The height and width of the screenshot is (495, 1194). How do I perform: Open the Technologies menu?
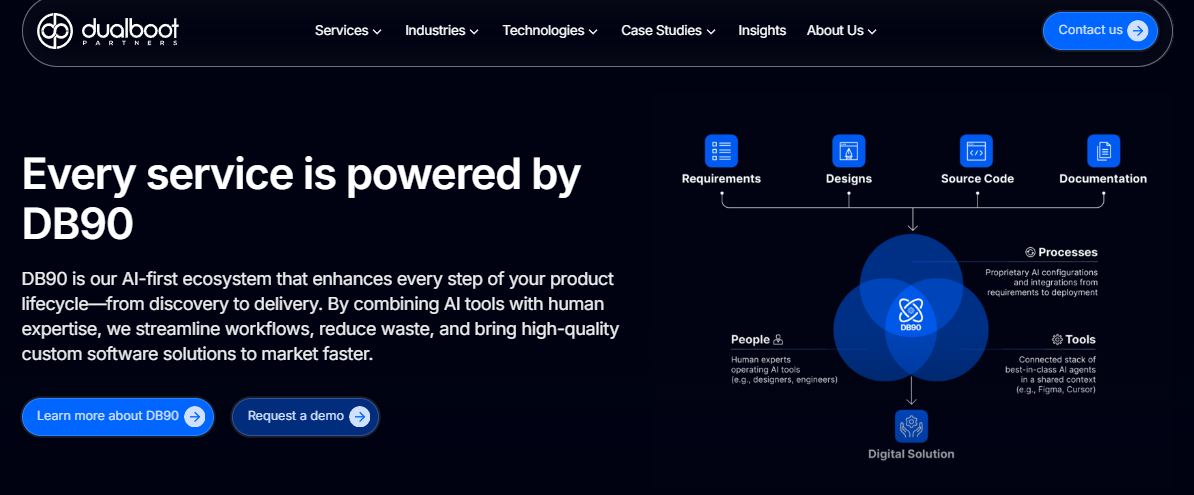click(x=550, y=30)
